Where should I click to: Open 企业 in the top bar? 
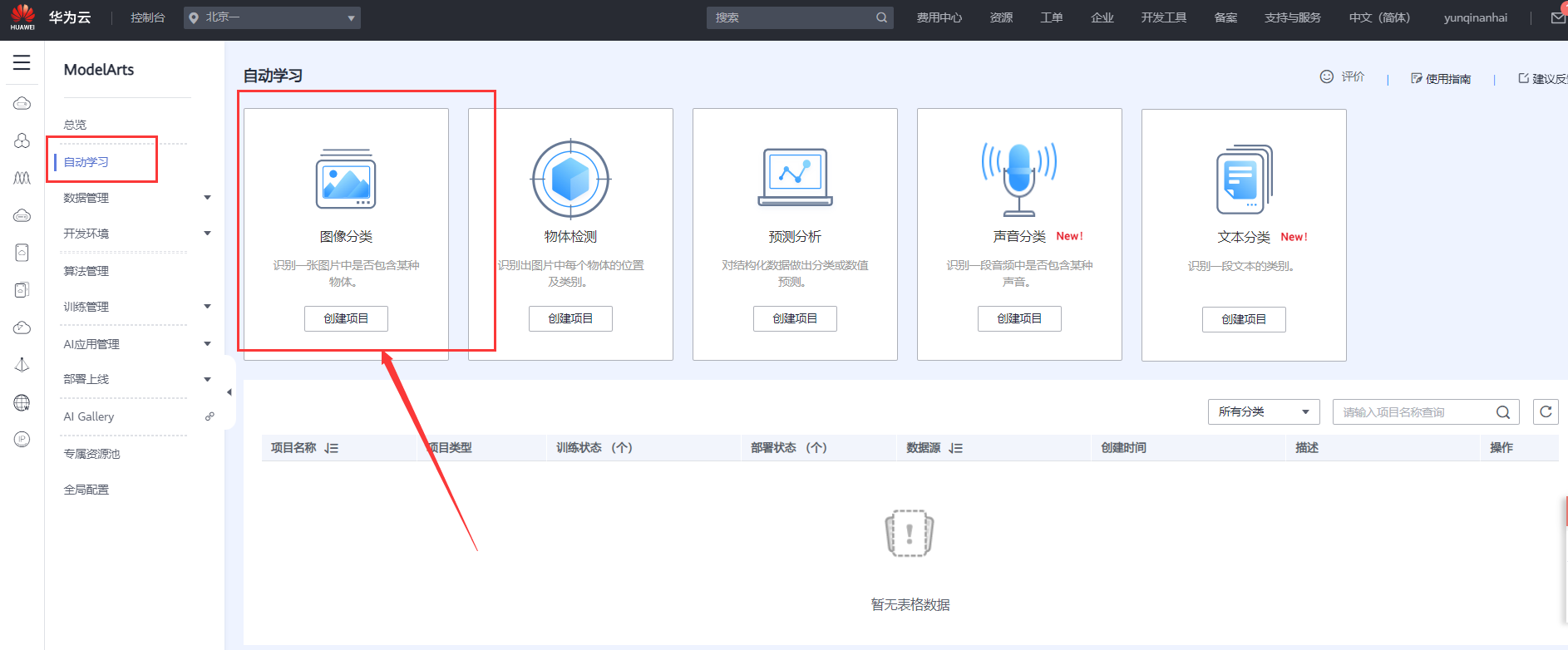tap(1102, 17)
